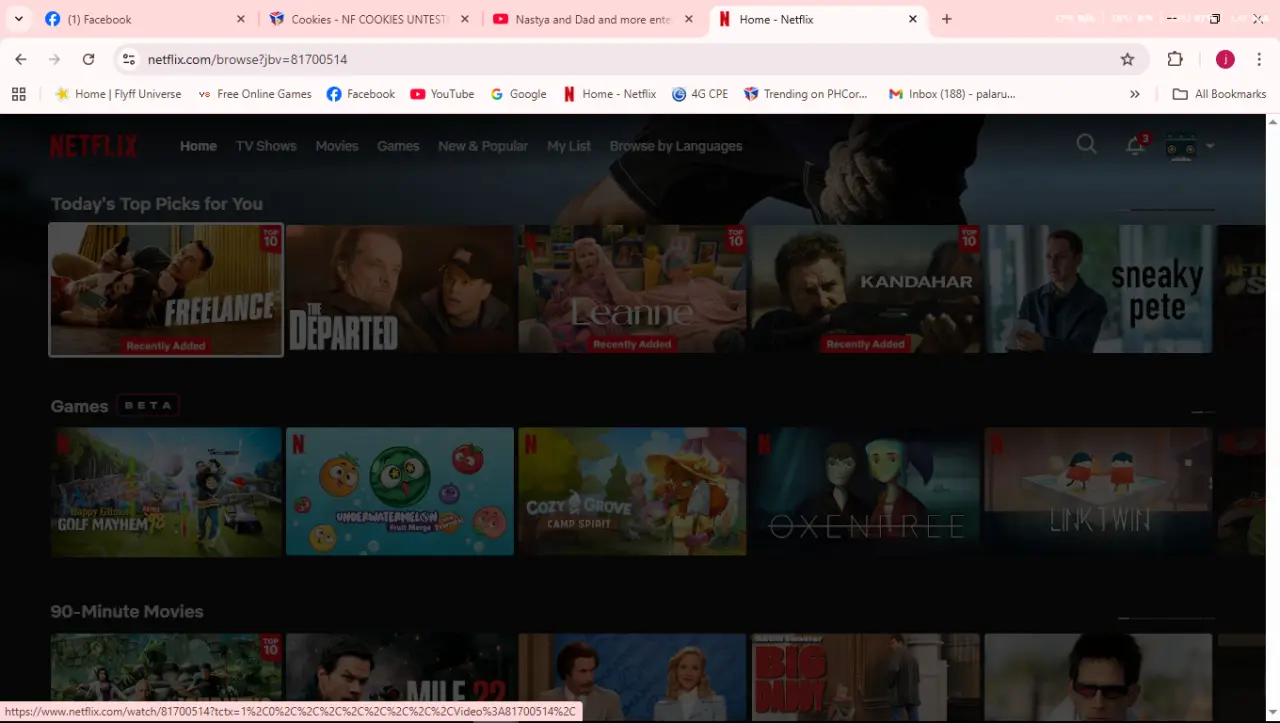Open My List in the Netflix menu
1280x723 pixels.
point(569,146)
